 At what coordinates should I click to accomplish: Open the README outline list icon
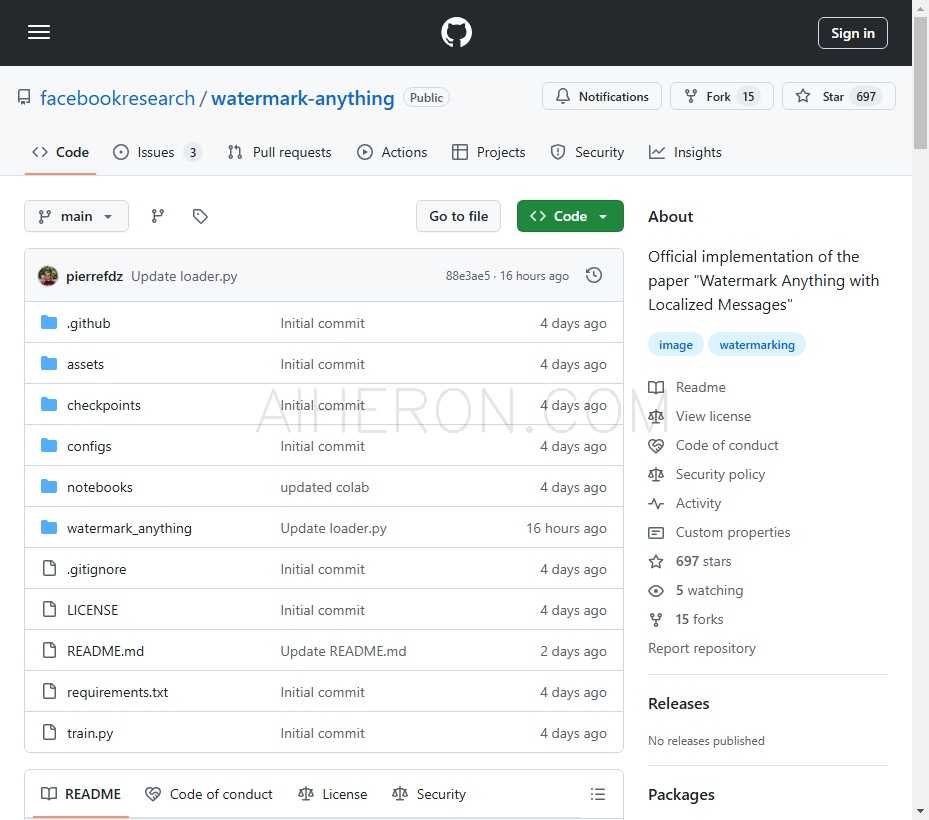pos(598,794)
